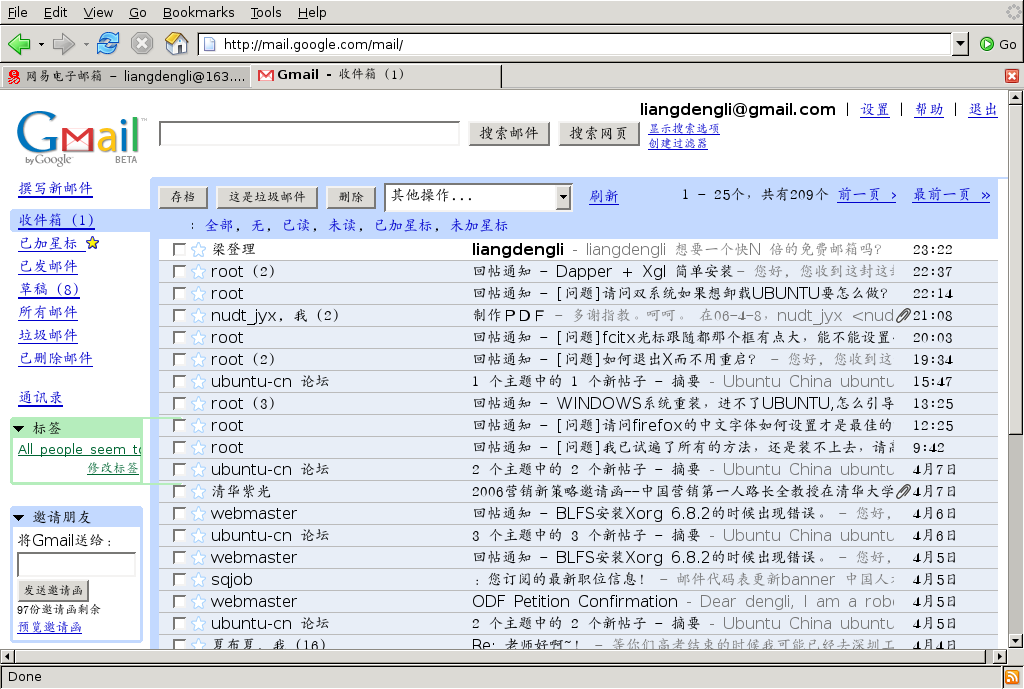The height and width of the screenshot is (689, 1024).
Task: Click the yellow star next to 已加星标
Action: pos(93,243)
